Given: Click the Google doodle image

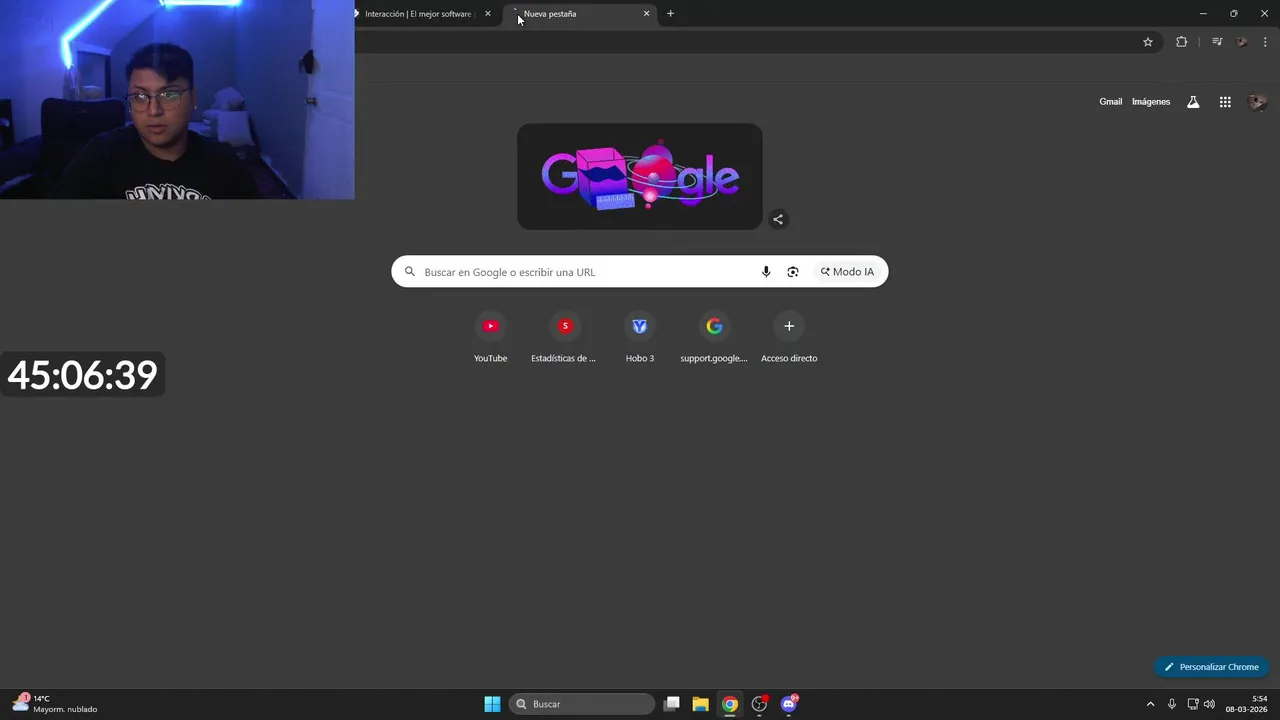Looking at the screenshot, I should click(x=640, y=177).
